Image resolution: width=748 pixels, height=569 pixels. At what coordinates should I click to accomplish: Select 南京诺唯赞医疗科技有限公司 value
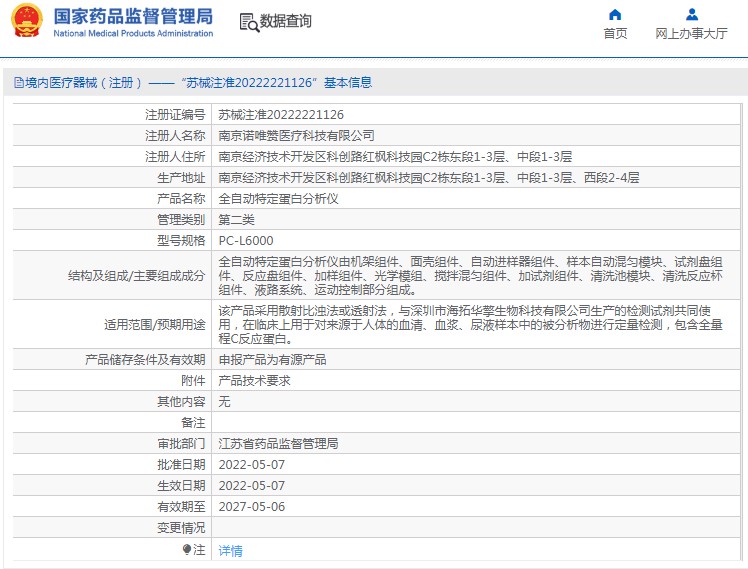[296, 136]
